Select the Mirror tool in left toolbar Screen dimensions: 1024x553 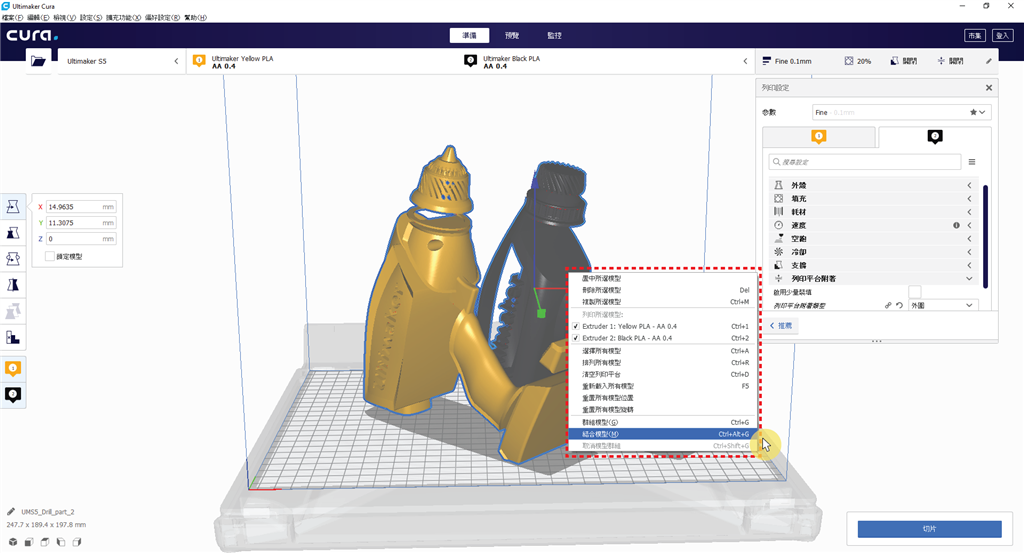tap(13, 285)
